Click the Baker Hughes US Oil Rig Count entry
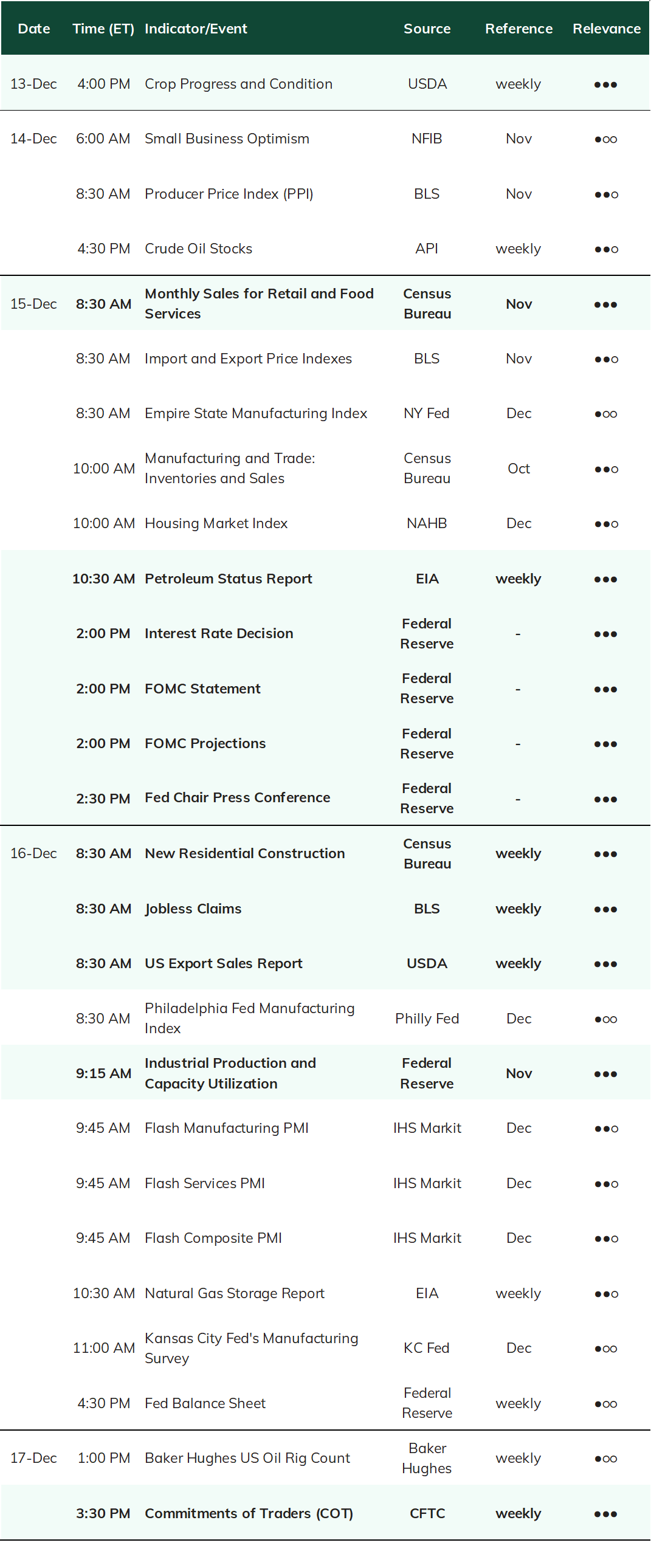 point(247,1459)
